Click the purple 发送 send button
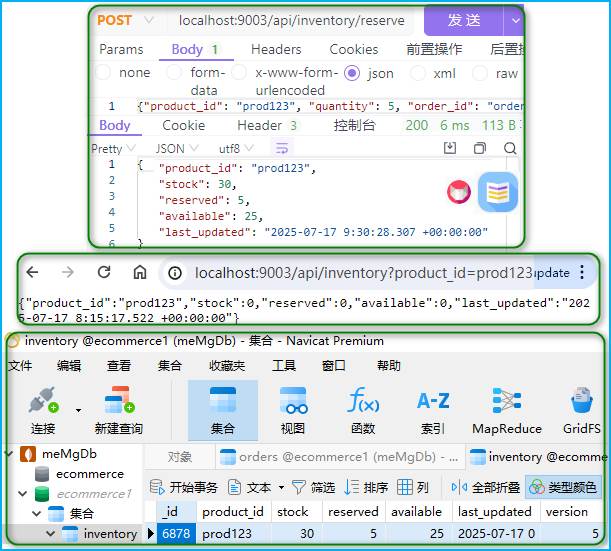Screen dimensions: 611x551 point(463,20)
